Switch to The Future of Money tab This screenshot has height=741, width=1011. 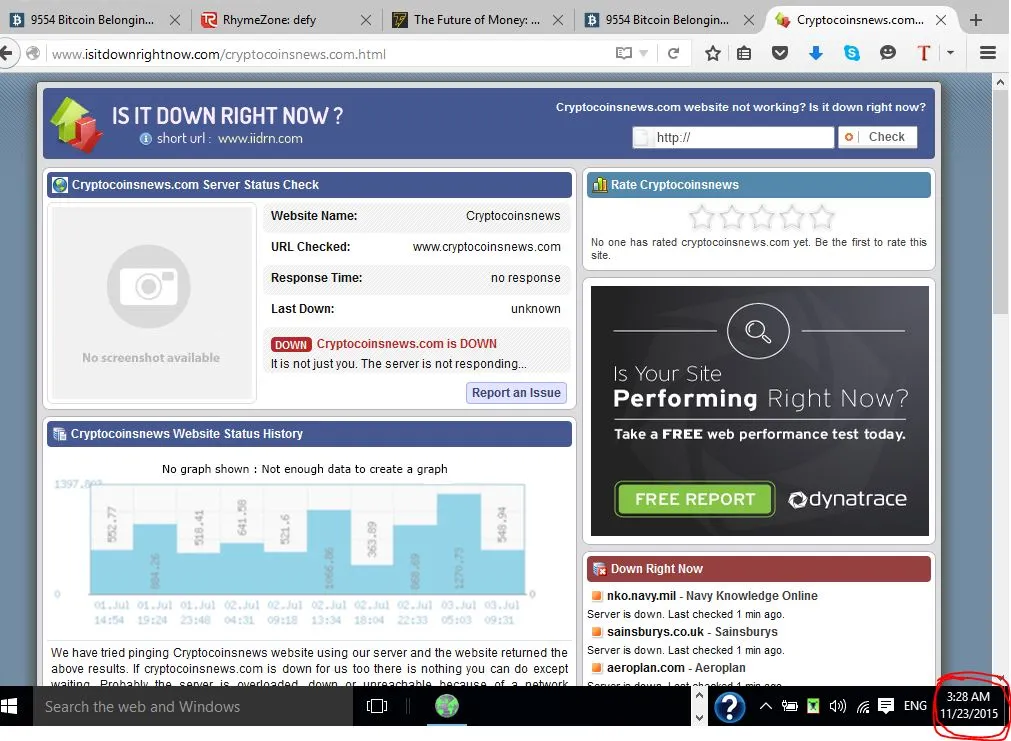pyautogui.click(x=476, y=20)
